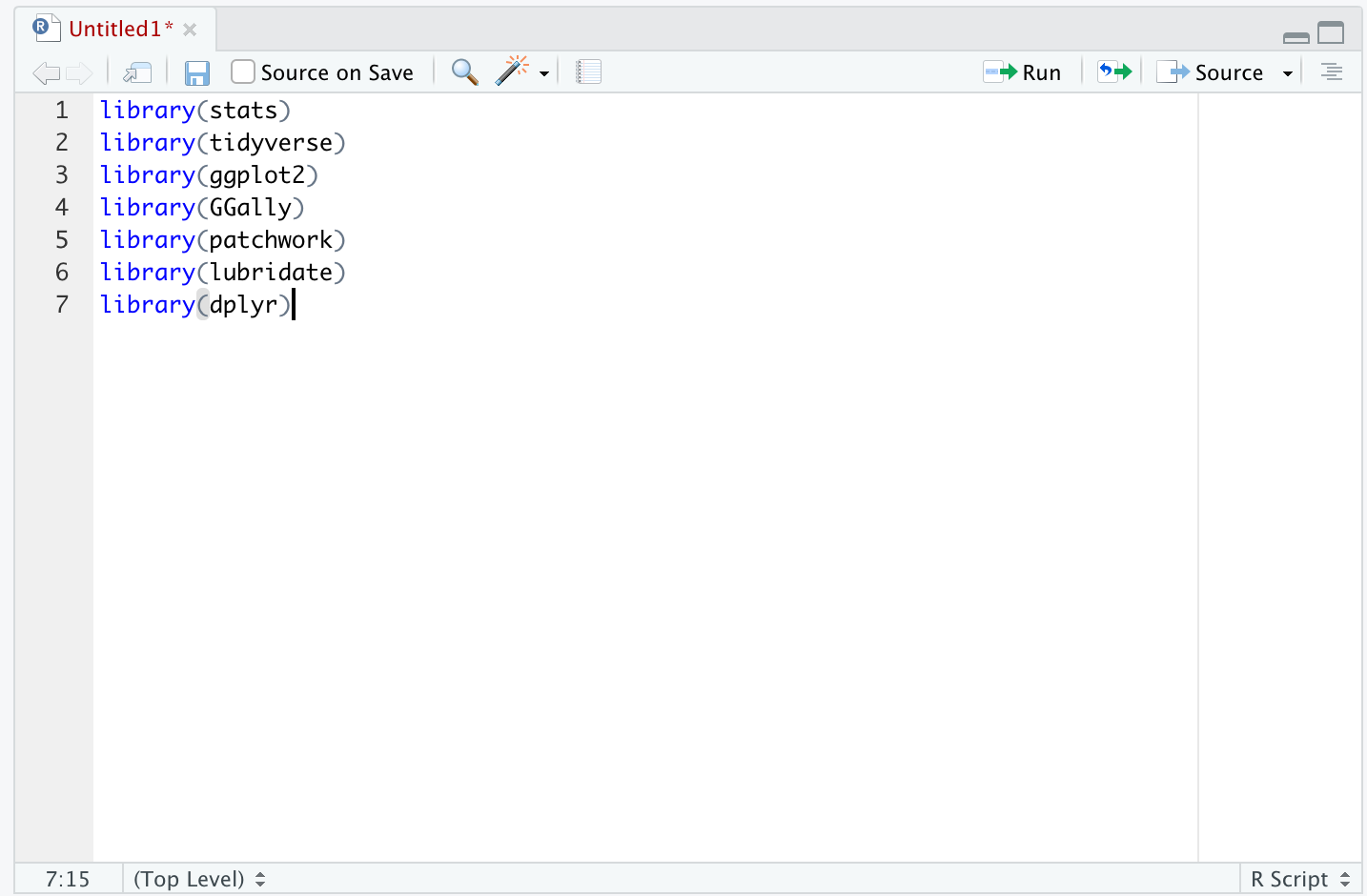Click the Source button

click(x=1210, y=72)
